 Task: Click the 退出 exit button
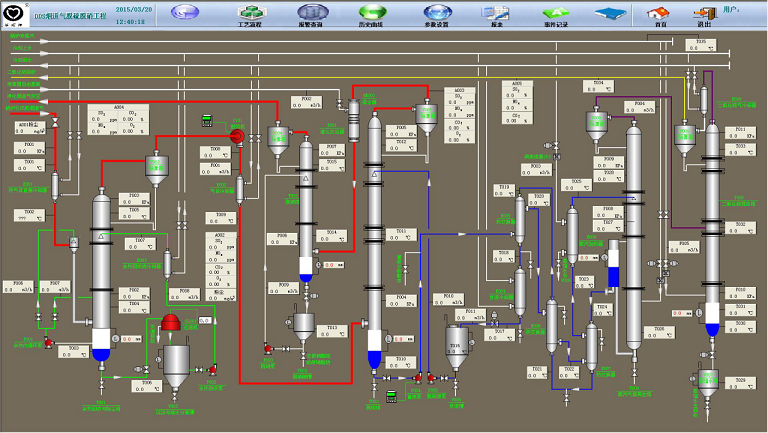click(703, 15)
